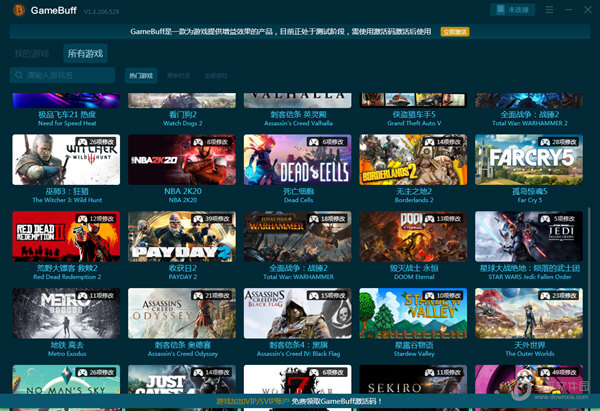Image resolution: width=600 pixels, height=411 pixels.
Task: Open the PAYDAY 2 game cover
Action: pos(182,236)
